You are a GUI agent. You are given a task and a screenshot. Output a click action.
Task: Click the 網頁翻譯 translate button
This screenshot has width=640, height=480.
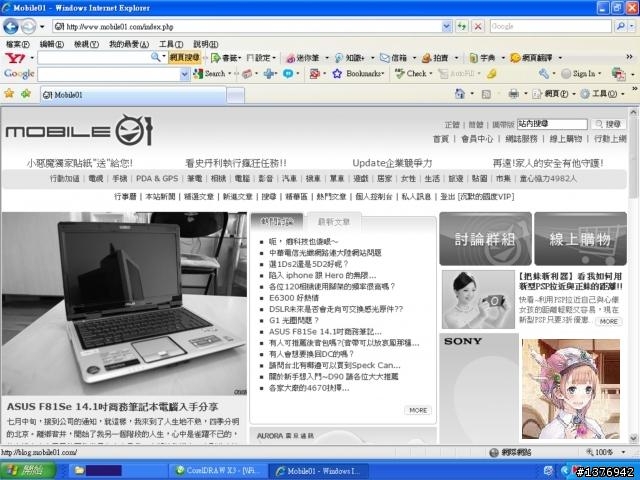(531, 58)
